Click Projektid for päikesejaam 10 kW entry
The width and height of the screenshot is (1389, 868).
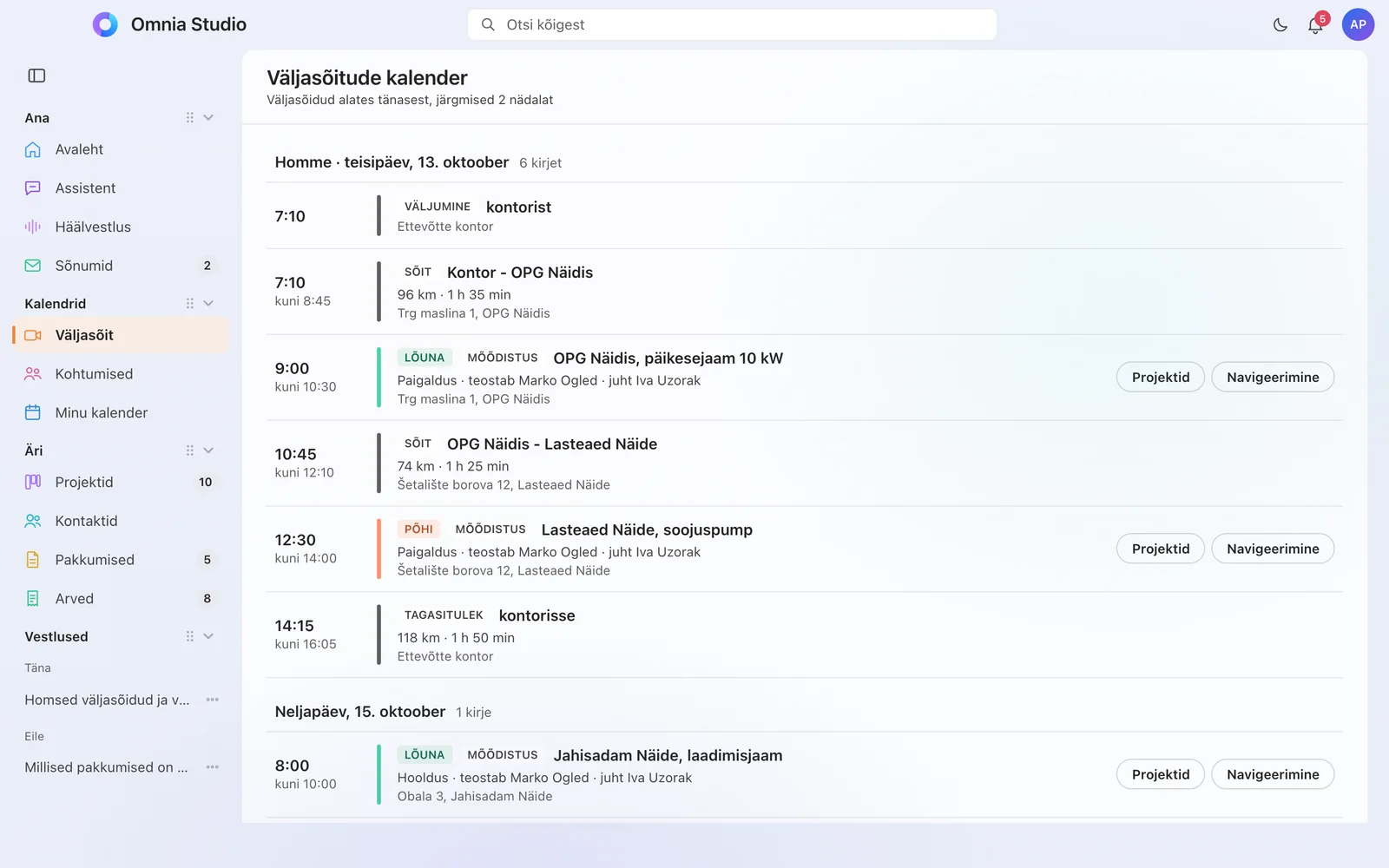click(1161, 377)
